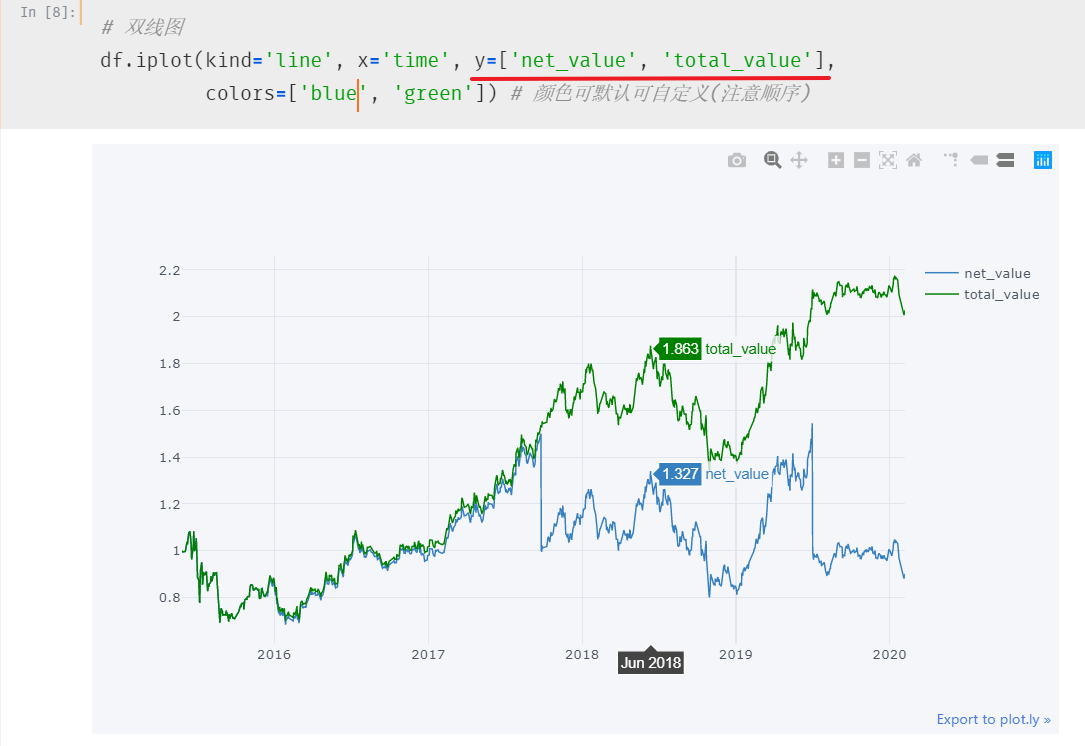
Task: Toggle spike lines on the chart
Action: tap(949, 160)
